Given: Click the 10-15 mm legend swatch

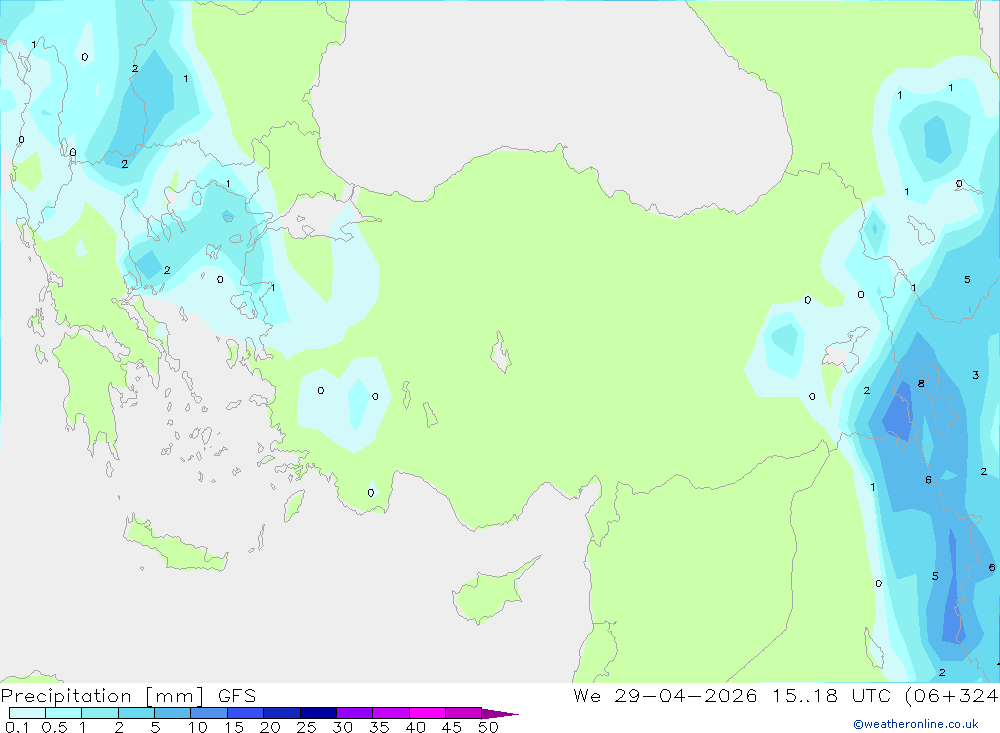Looking at the screenshot, I should click(x=209, y=713).
